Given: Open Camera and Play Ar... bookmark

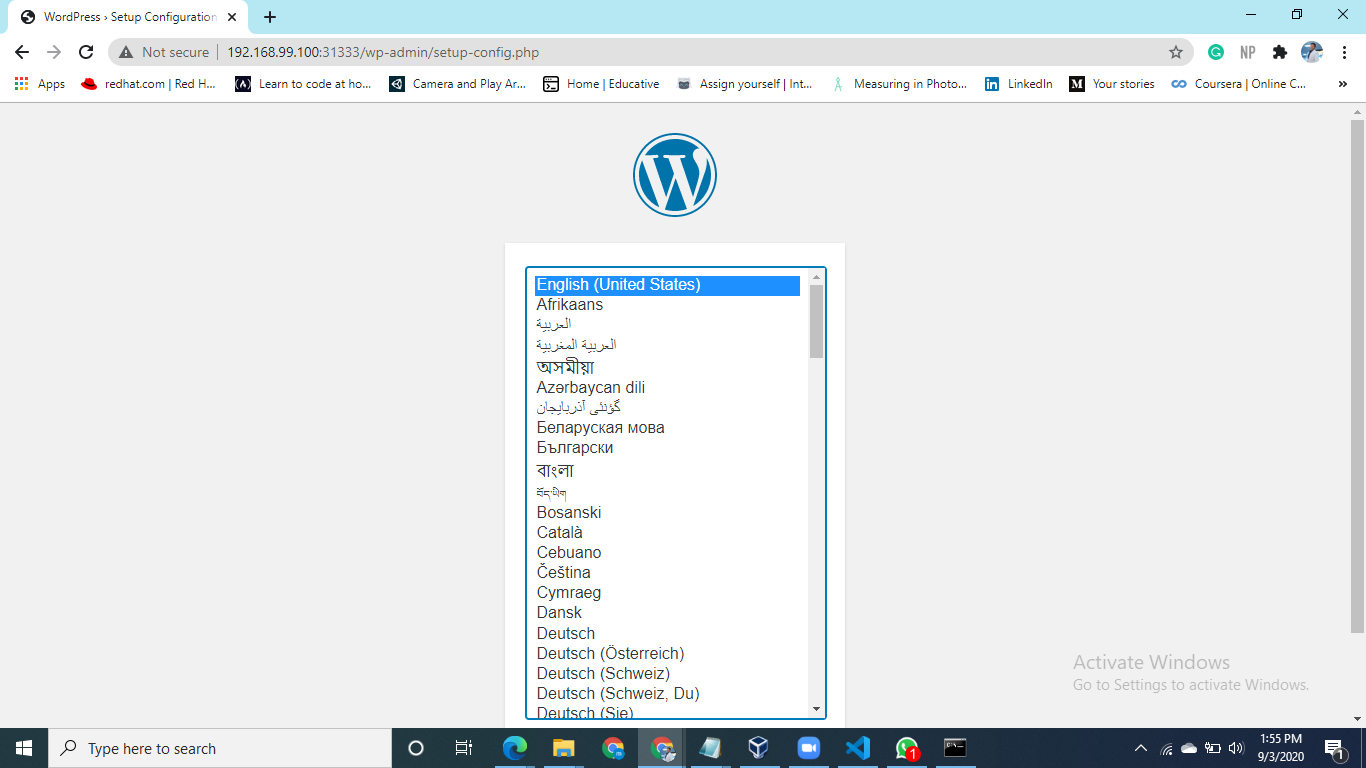Looking at the screenshot, I should (457, 84).
